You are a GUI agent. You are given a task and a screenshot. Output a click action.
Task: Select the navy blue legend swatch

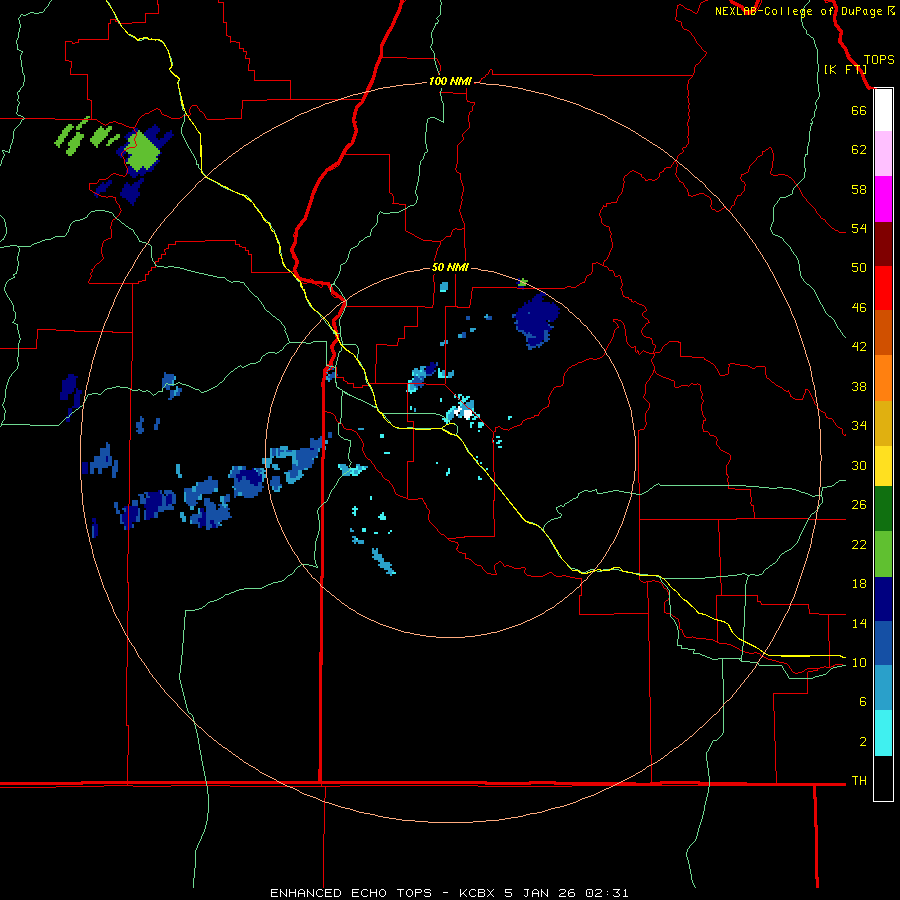pos(883,599)
